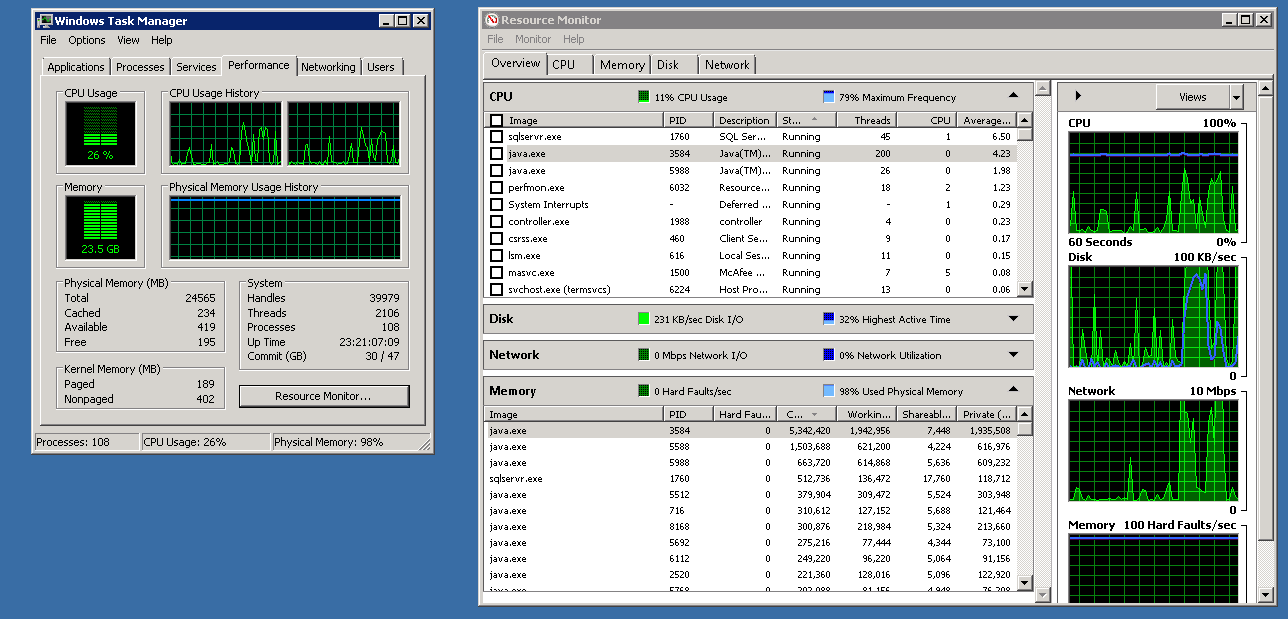Screen dimensions: 1288x619
Task: Collapse the CPU section in Overview
Action: pos(1013,96)
